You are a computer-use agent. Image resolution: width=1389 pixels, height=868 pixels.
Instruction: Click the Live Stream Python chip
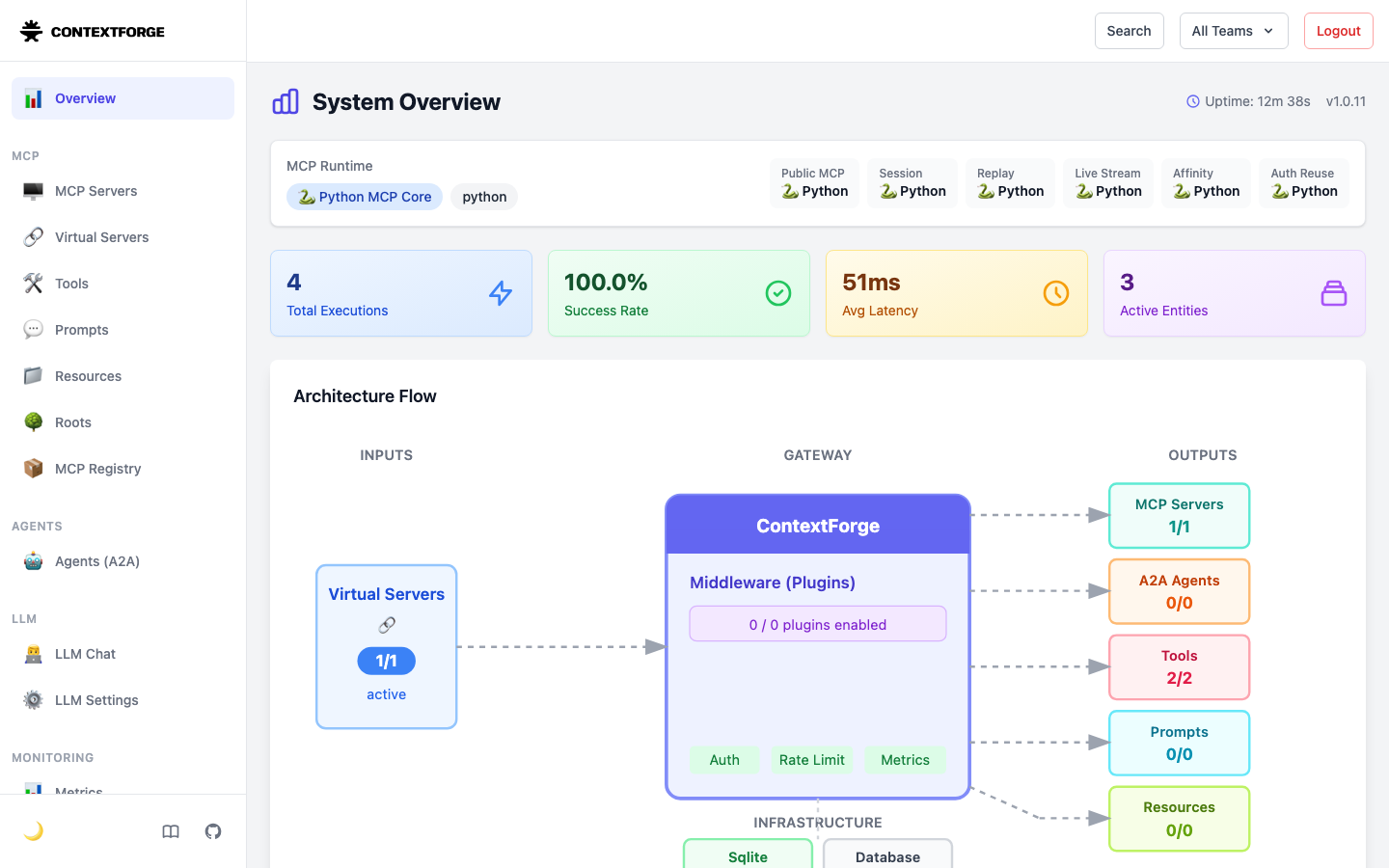tap(1108, 183)
